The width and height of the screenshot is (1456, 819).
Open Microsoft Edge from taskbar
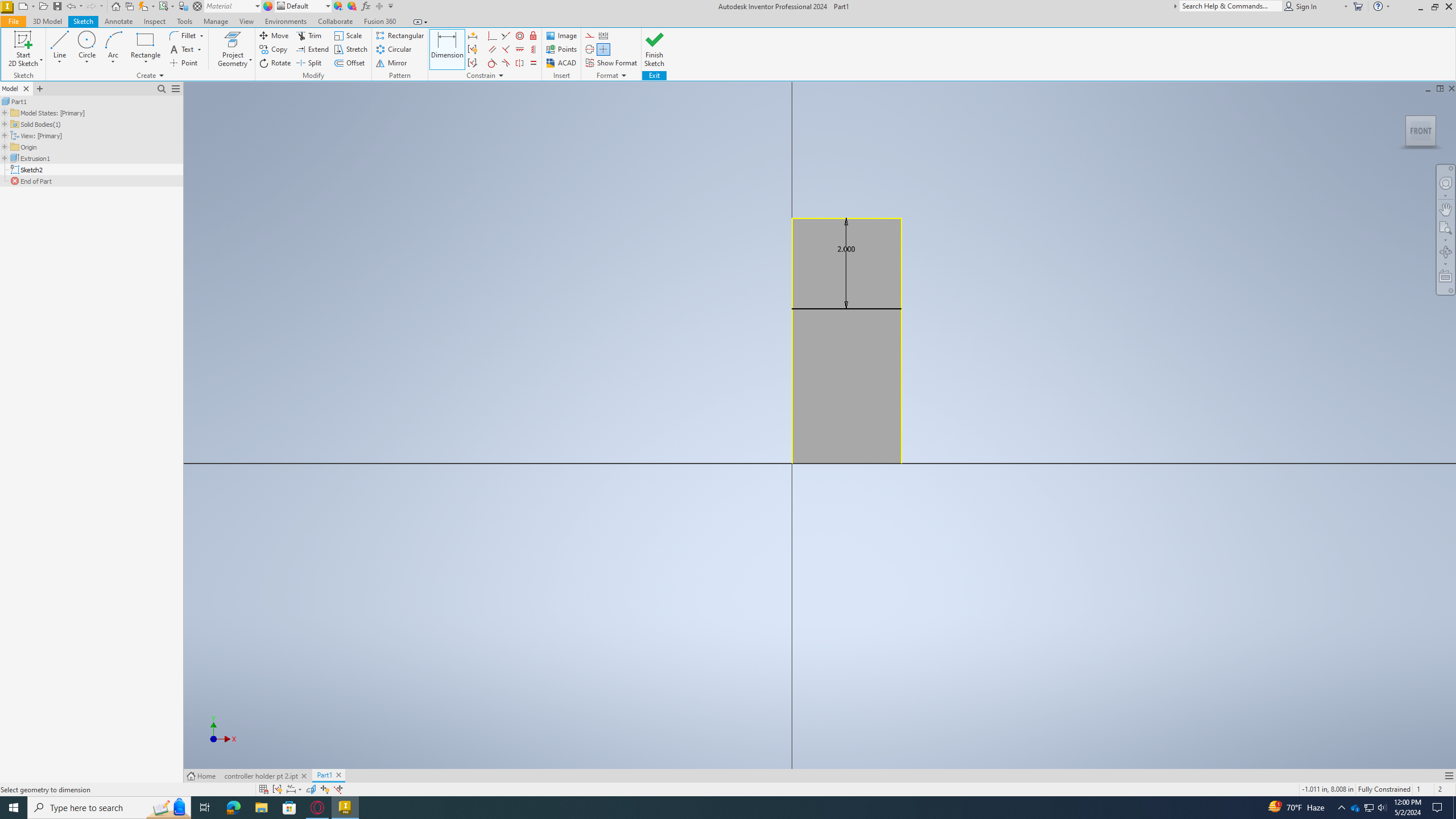(233, 808)
